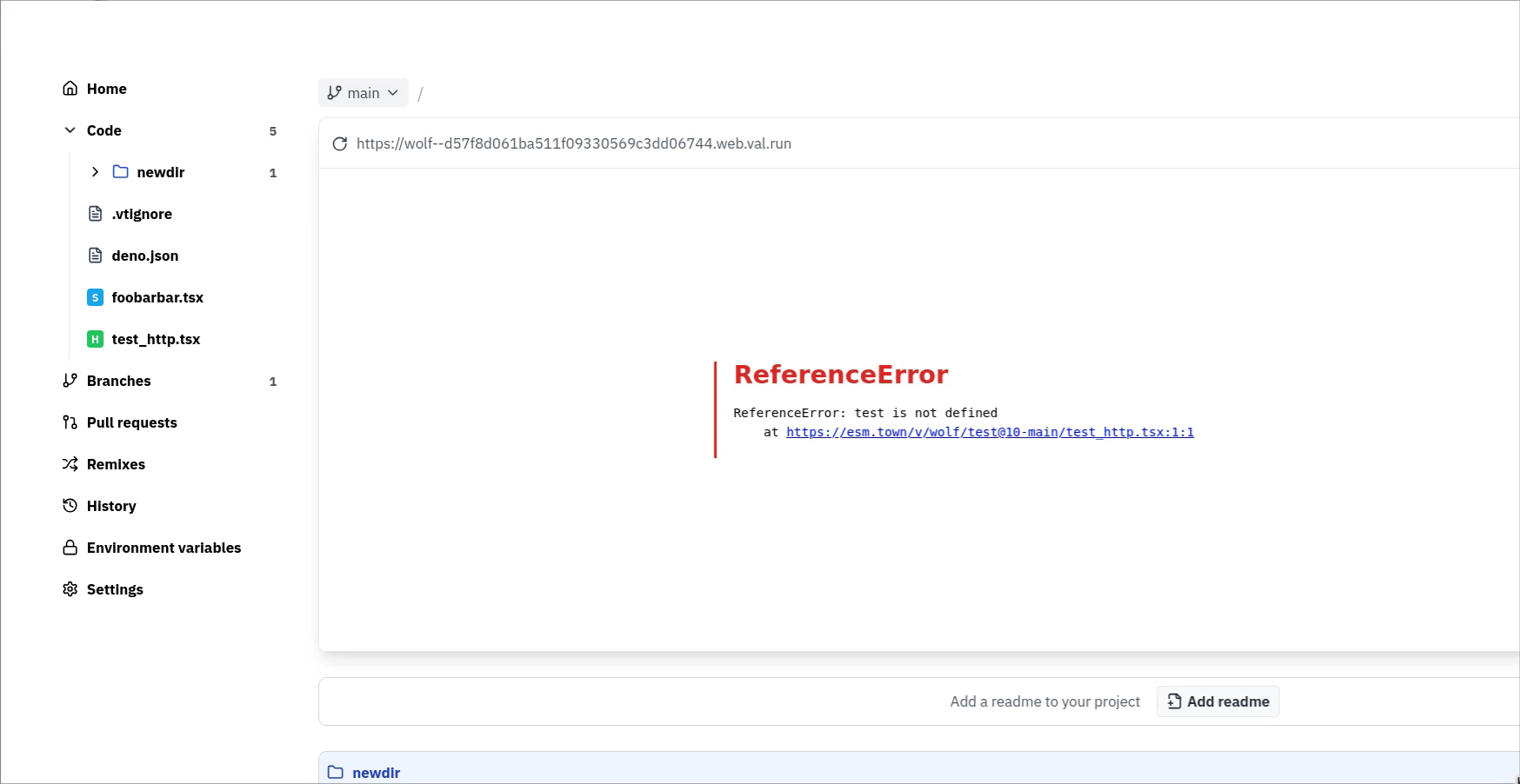
Task: Click the Branches git icon
Action: (x=70, y=381)
